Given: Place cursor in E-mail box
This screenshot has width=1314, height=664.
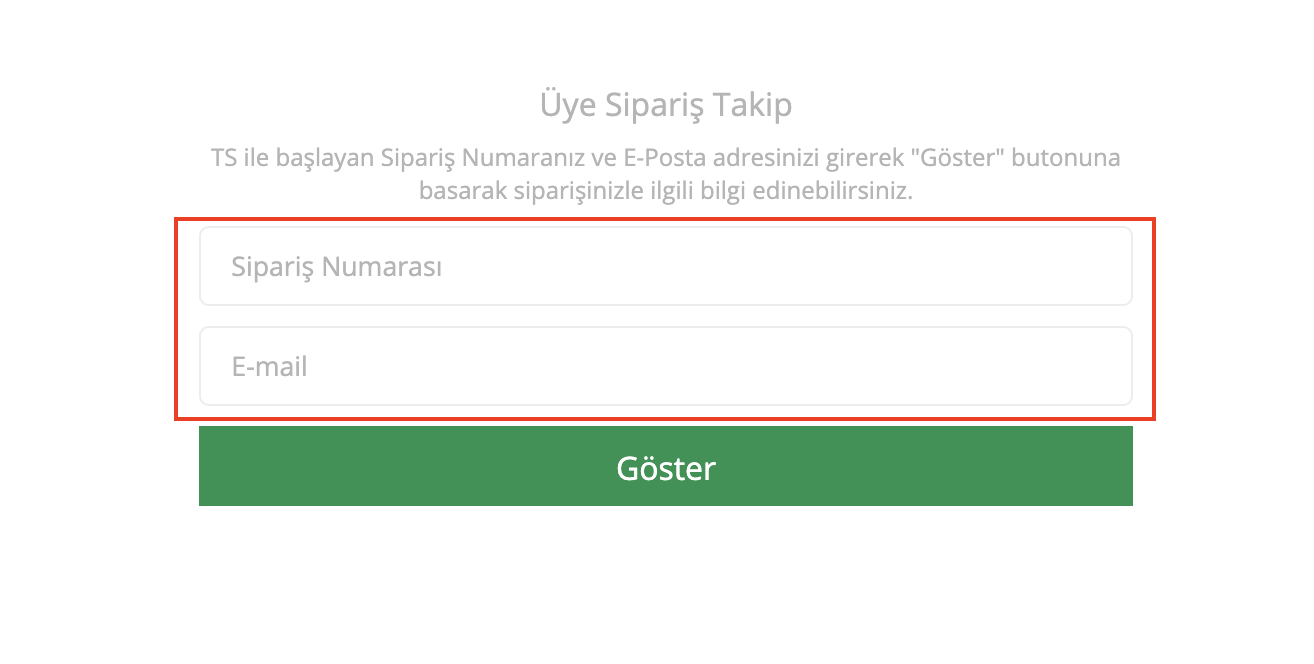Looking at the screenshot, I should [665, 367].
